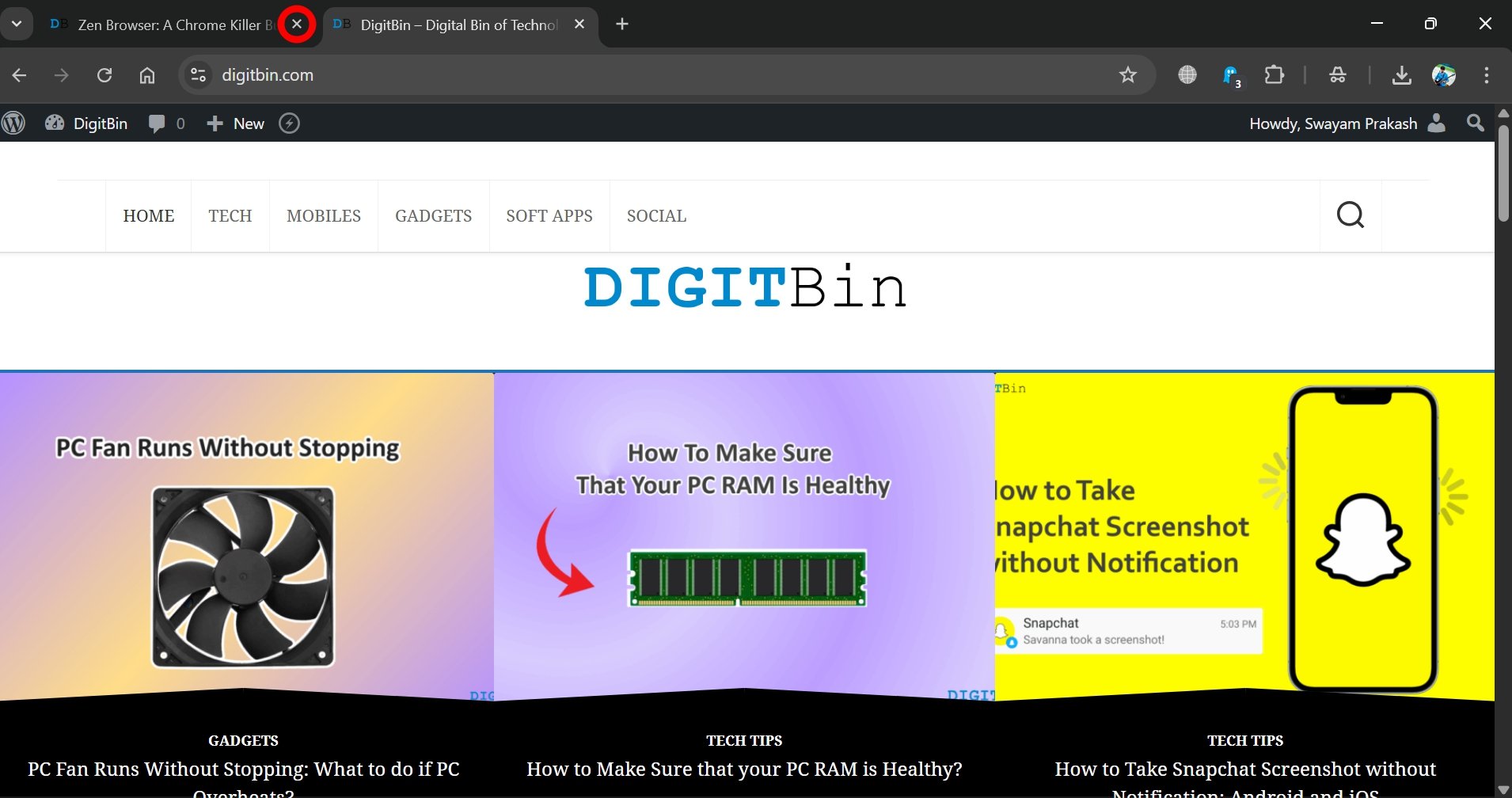Screen dimensions: 1512x798
Task: Click the lightning bolt admin bar icon
Action: 290,123
